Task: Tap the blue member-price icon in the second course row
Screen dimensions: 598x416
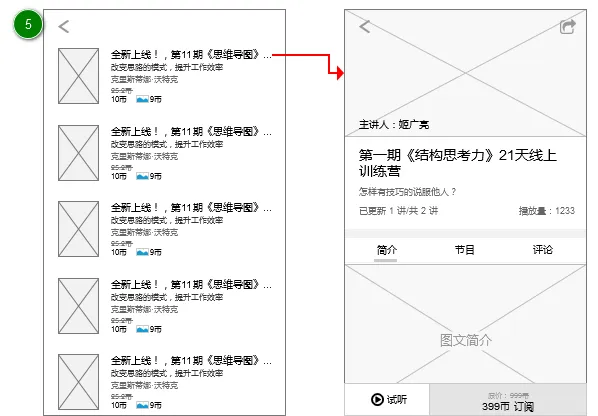Action: pos(142,177)
